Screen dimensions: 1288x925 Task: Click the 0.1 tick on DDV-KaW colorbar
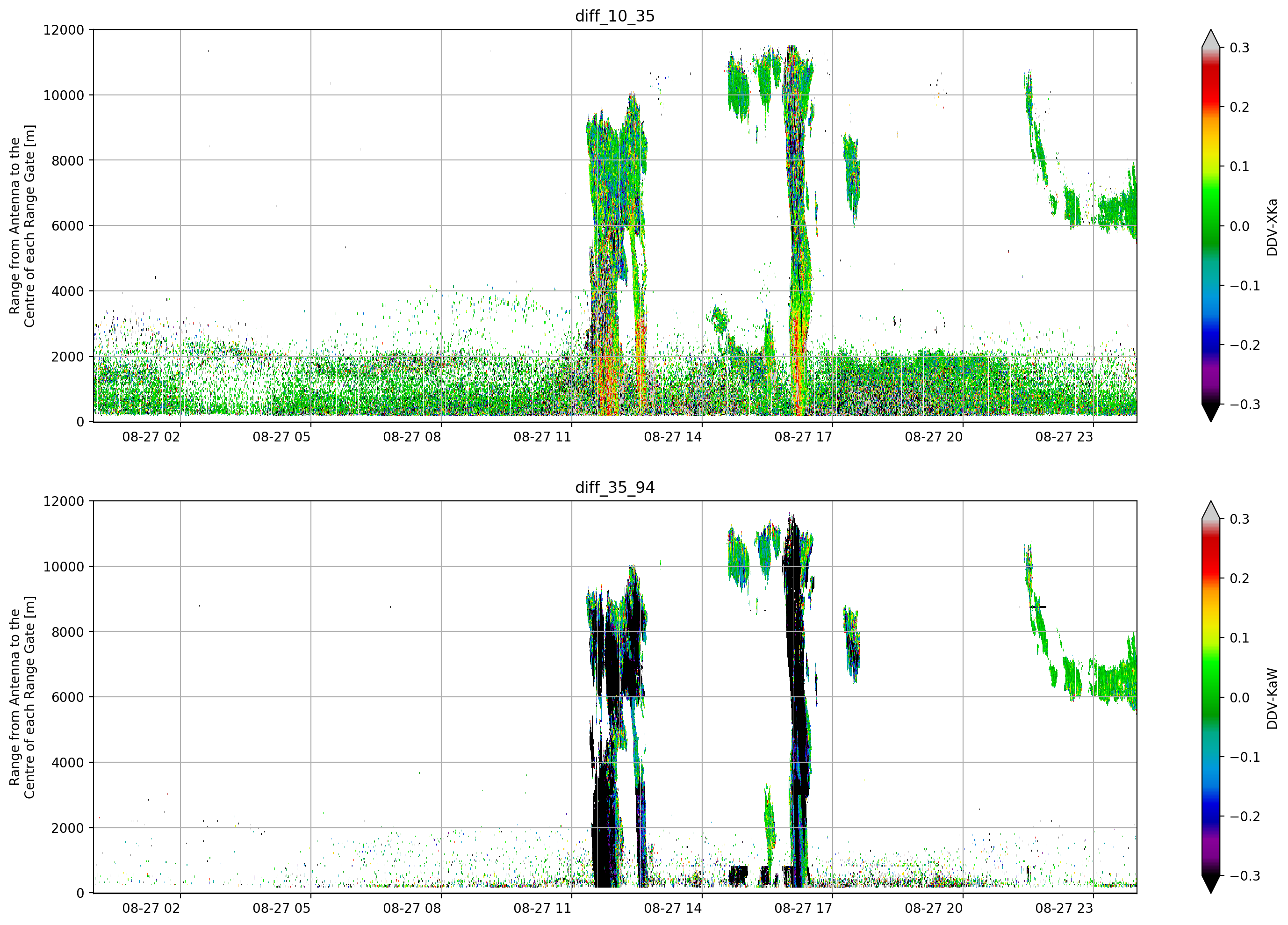point(1240,638)
